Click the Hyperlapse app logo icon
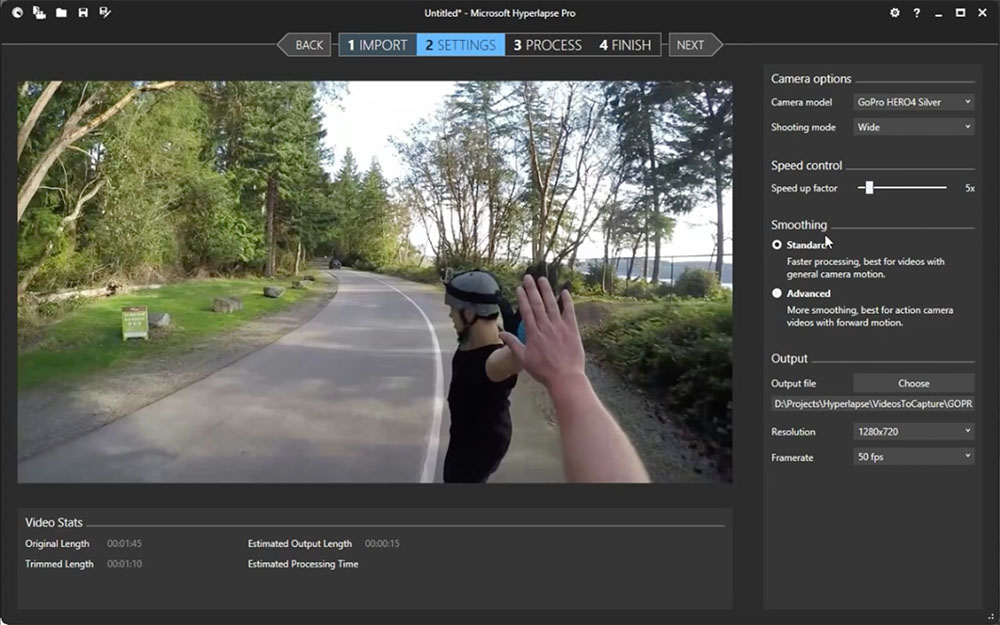The image size is (1000, 625). click(x=17, y=13)
